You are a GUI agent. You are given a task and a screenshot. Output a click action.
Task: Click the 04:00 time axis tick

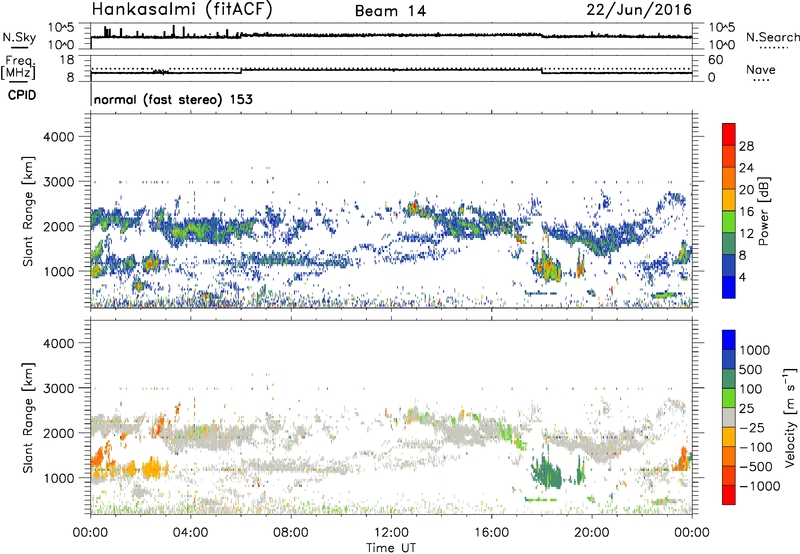(191, 533)
